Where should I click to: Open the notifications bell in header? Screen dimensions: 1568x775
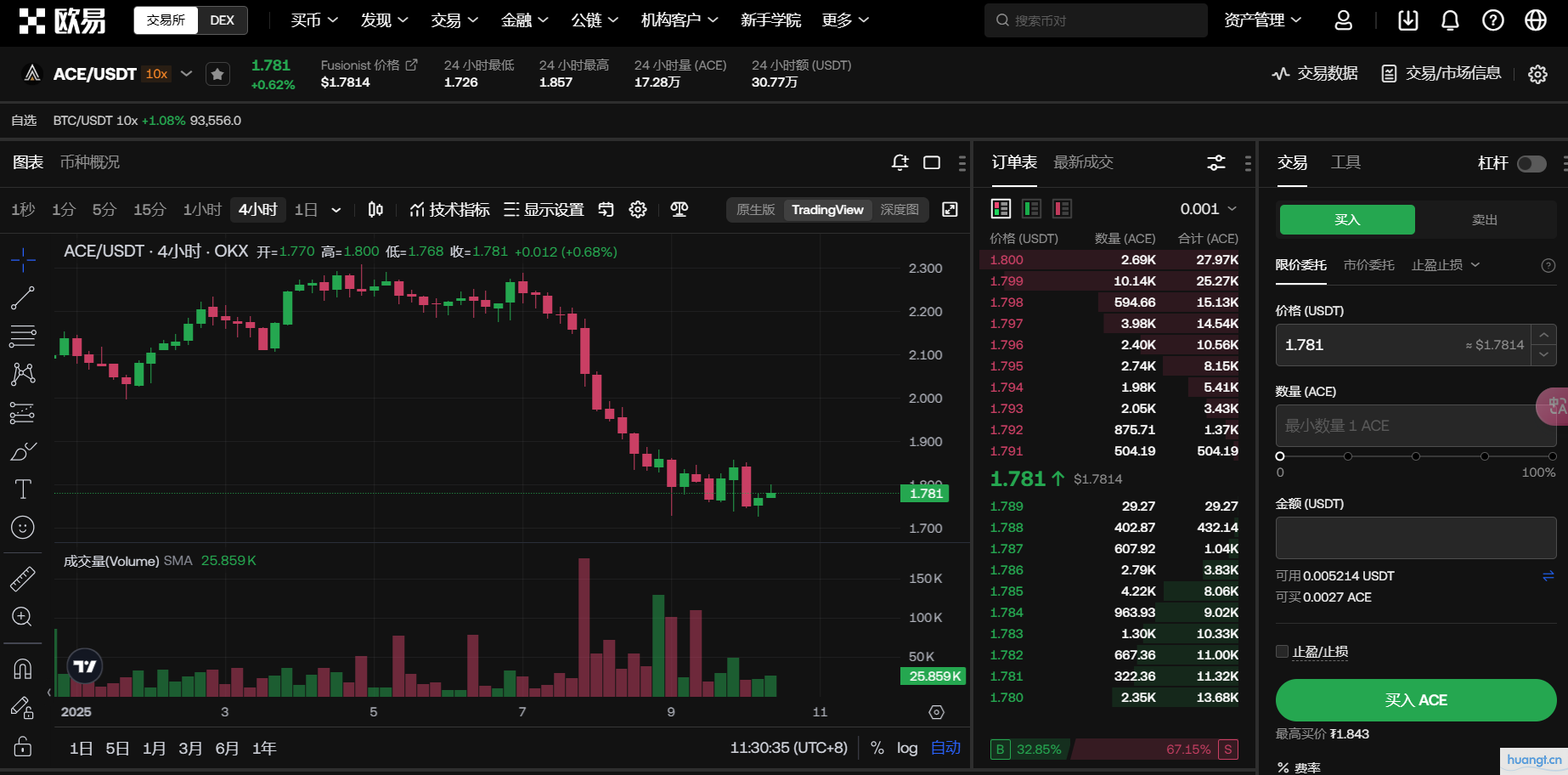point(1450,20)
